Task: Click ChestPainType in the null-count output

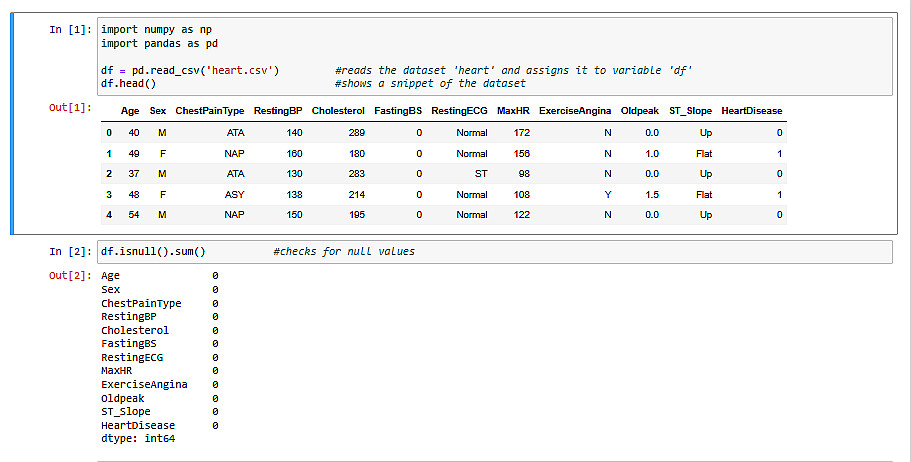Action: 141,303
